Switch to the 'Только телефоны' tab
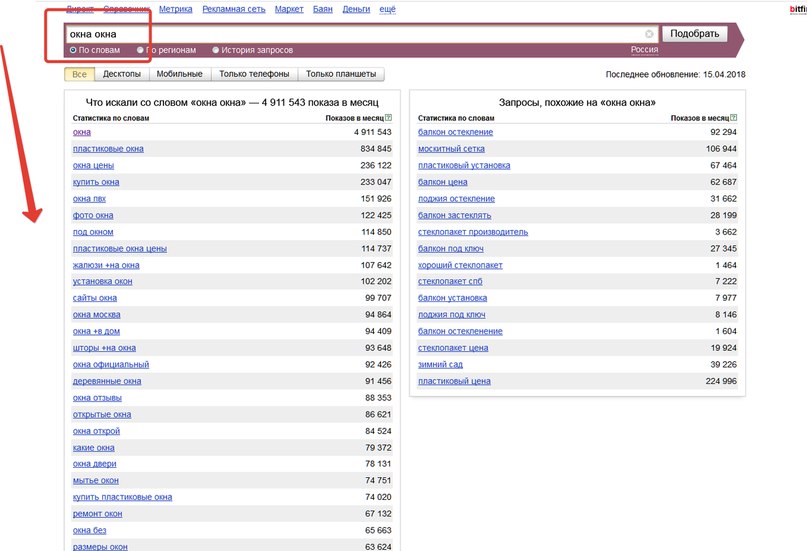The height and width of the screenshot is (551, 807). [254, 74]
